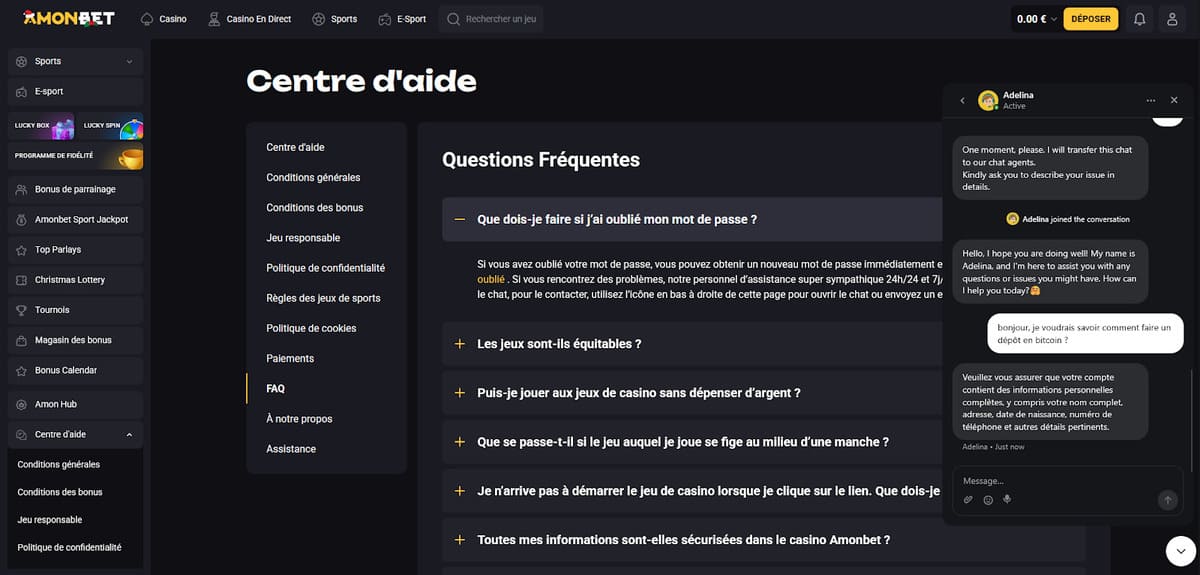Open the notifications bell icon

point(1139,19)
